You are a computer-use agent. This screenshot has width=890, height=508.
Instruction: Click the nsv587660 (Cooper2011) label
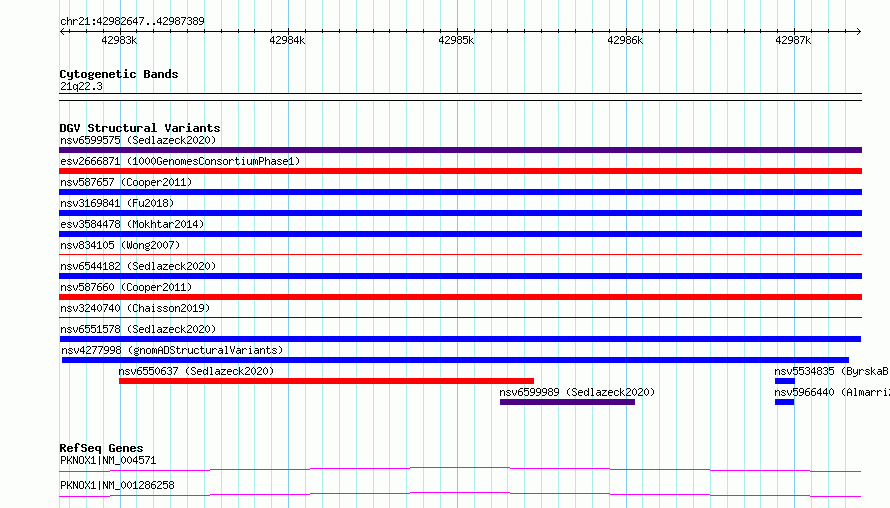tap(126, 287)
